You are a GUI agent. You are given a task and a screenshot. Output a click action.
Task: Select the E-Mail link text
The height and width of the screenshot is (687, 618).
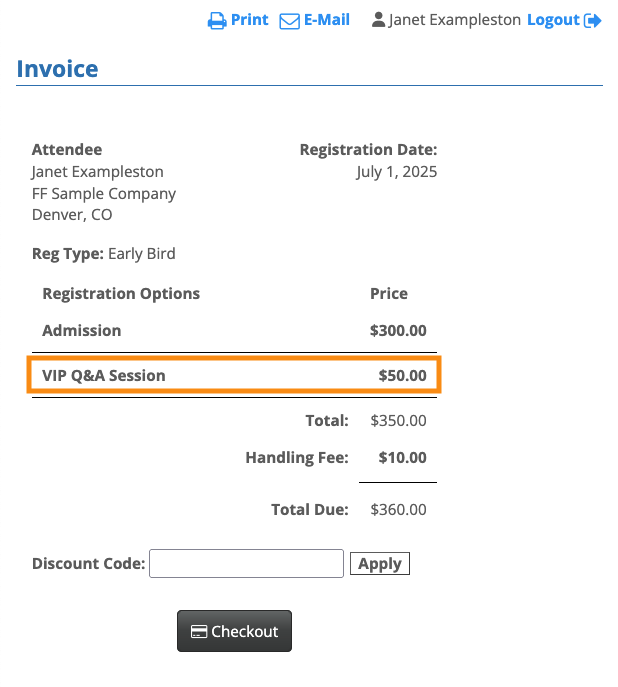327,20
